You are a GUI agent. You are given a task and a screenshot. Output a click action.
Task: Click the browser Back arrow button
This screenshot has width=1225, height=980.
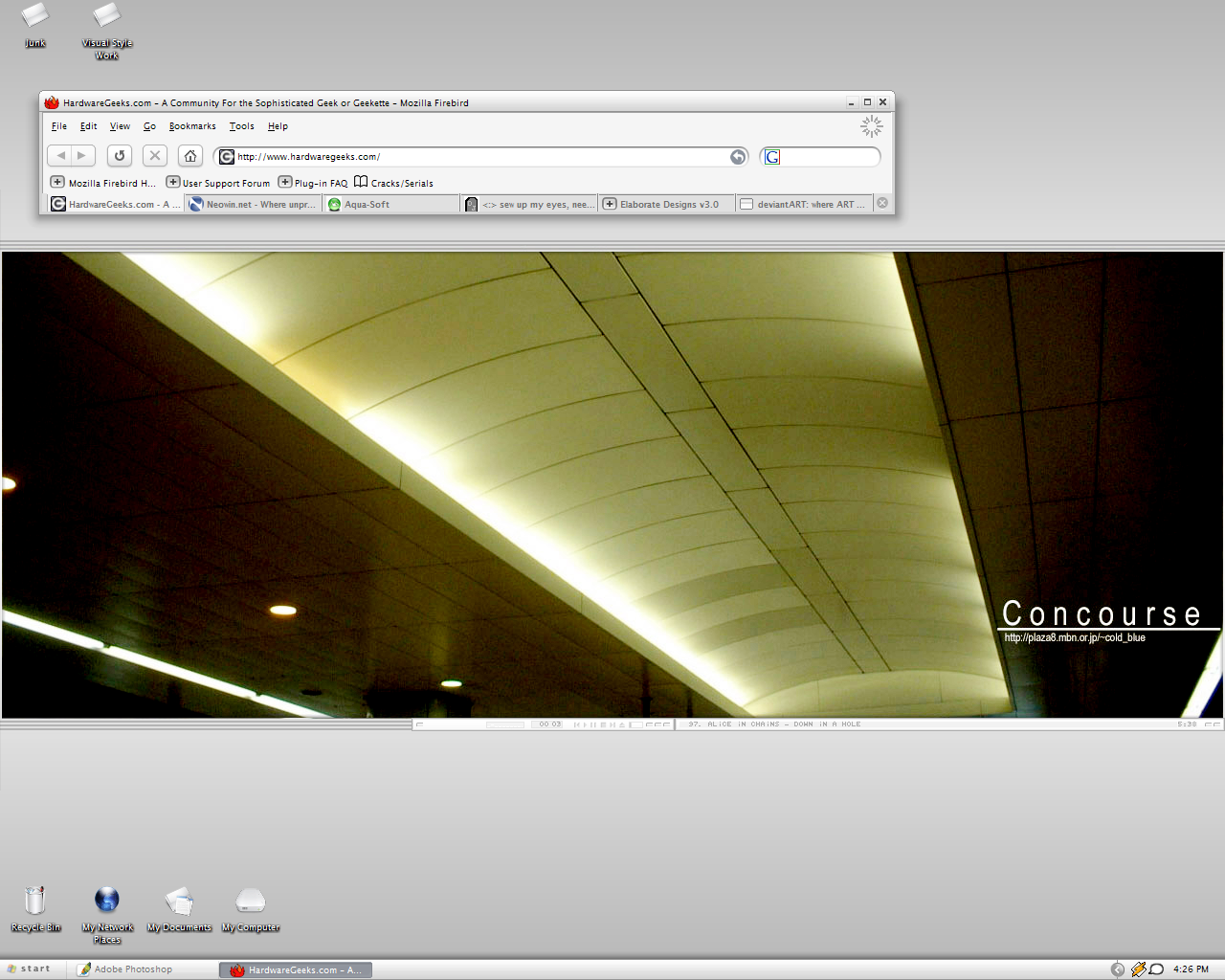(x=60, y=156)
